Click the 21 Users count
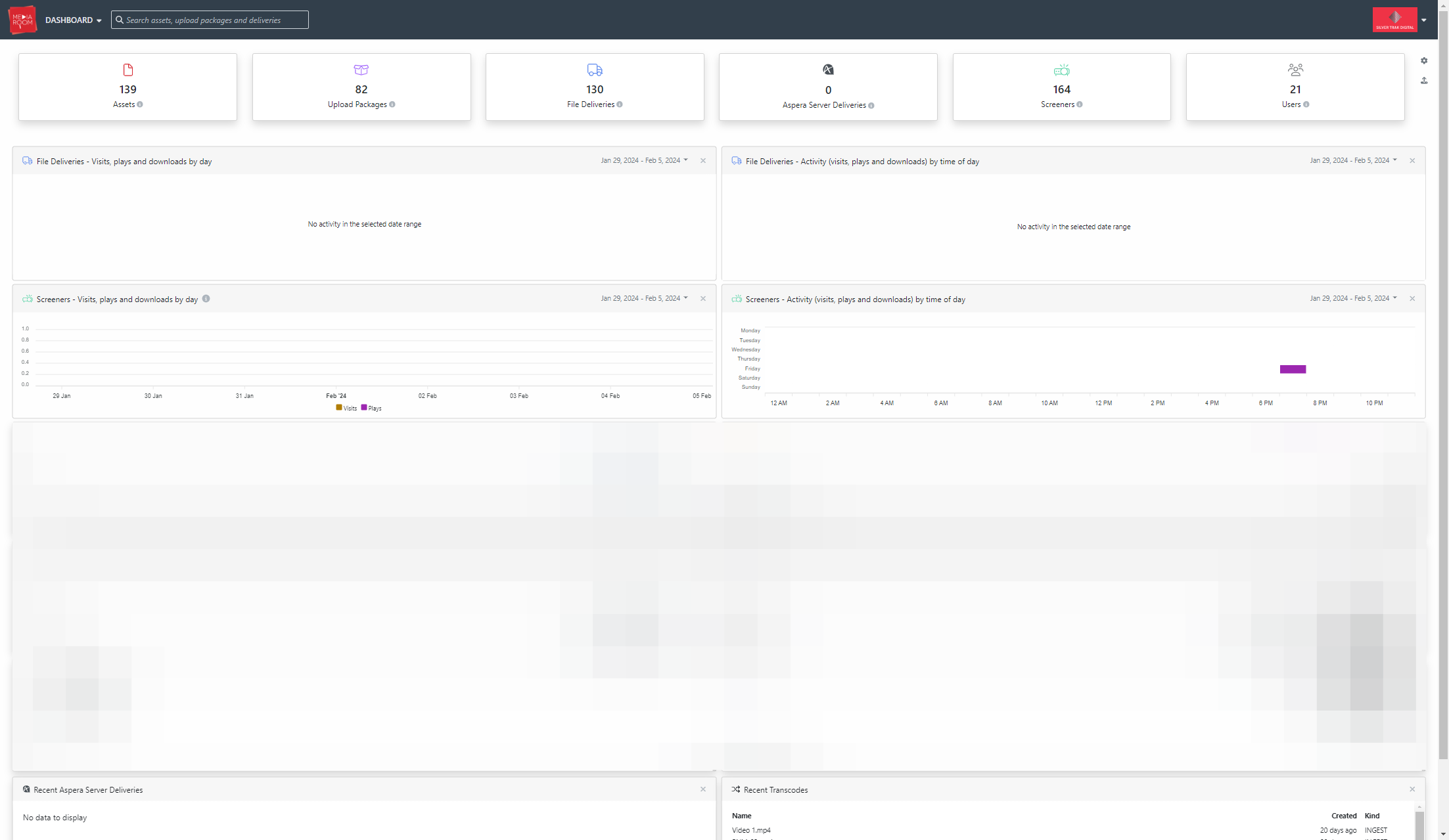This screenshot has width=1449, height=840. [1295, 89]
